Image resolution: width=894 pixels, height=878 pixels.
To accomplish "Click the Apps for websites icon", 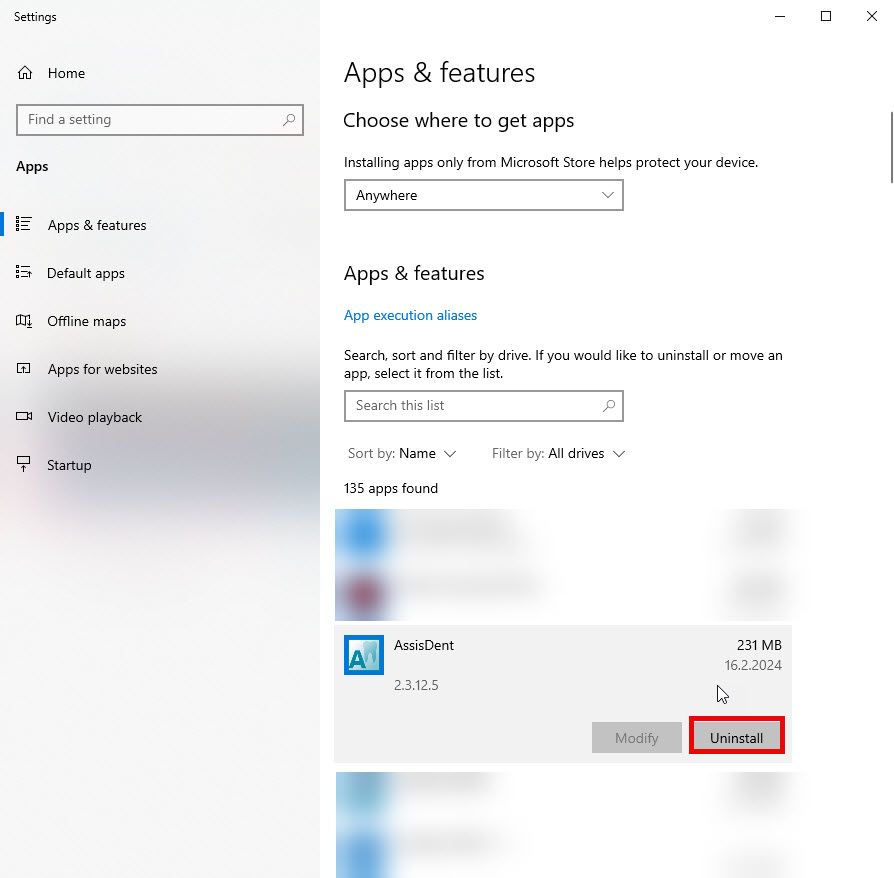I will pyautogui.click(x=23, y=368).
